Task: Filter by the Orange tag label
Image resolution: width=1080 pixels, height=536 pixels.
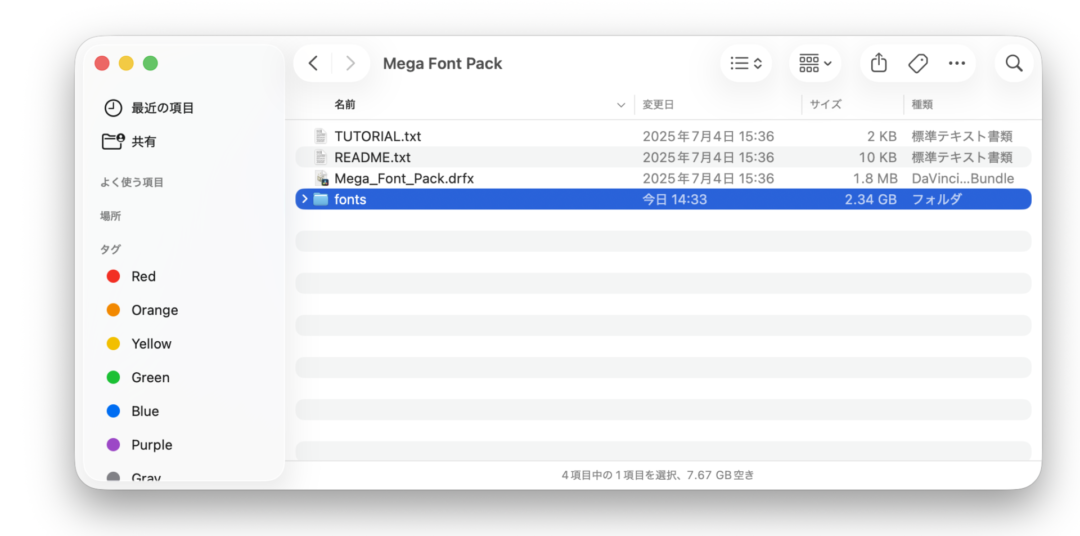Action: [x=155, y=310]
